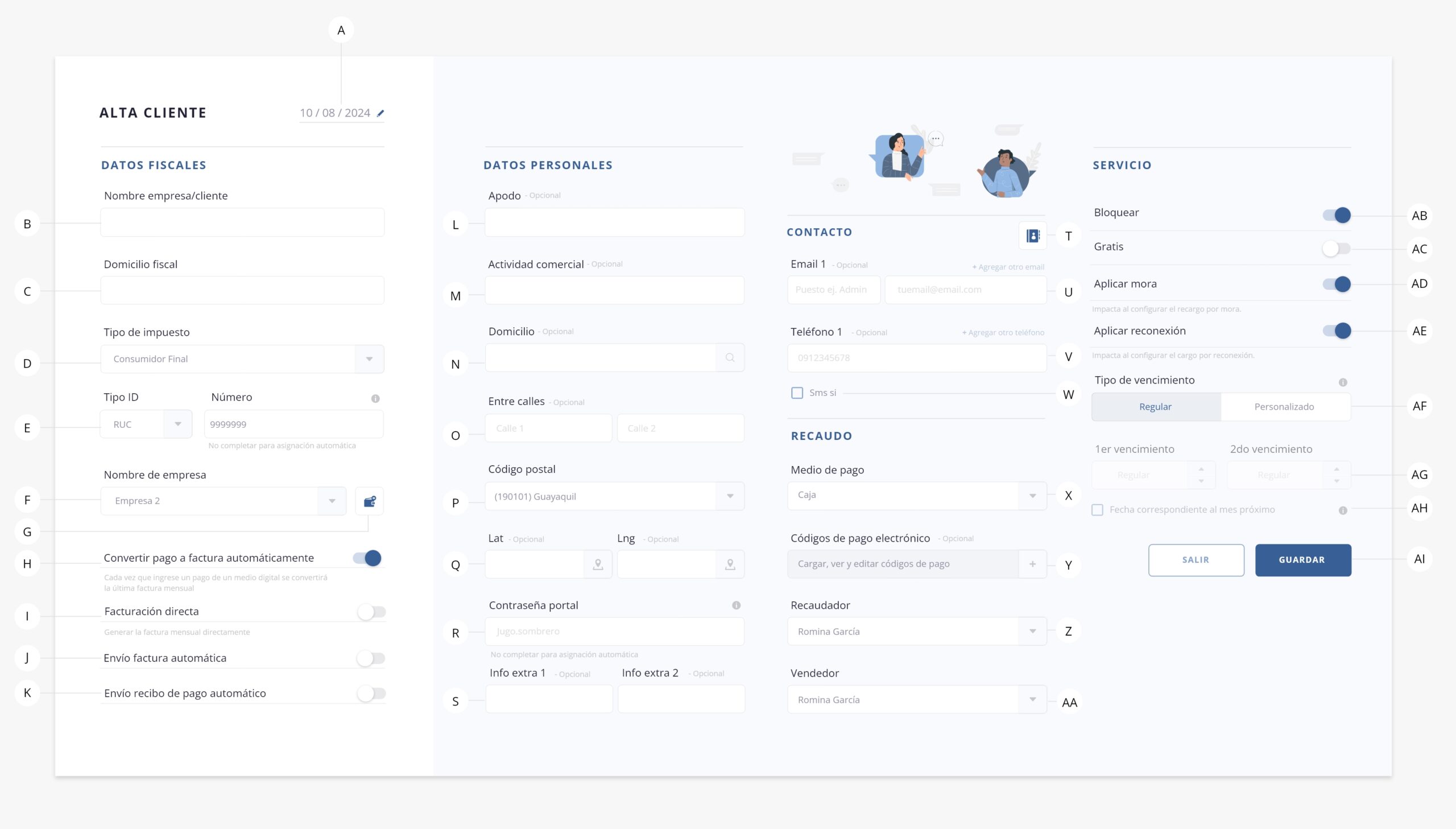Open the contact book icon in Contacto
The image size is (1456, 829).
point(1032,236)
